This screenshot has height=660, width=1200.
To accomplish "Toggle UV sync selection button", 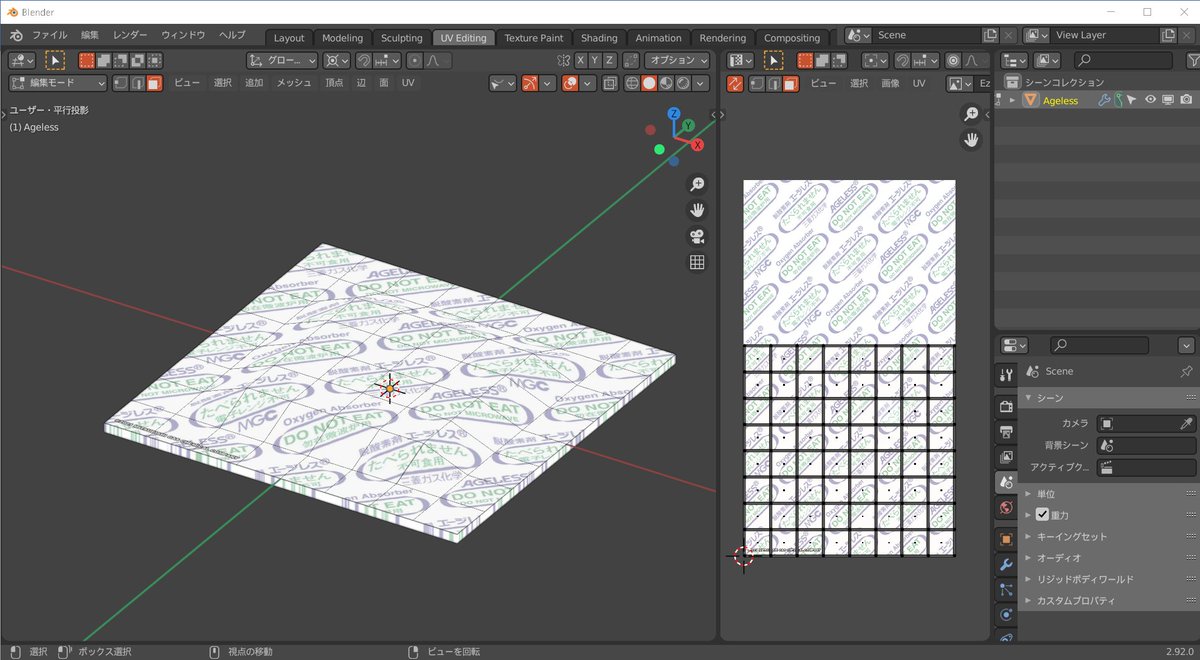I will click(735, 83).
